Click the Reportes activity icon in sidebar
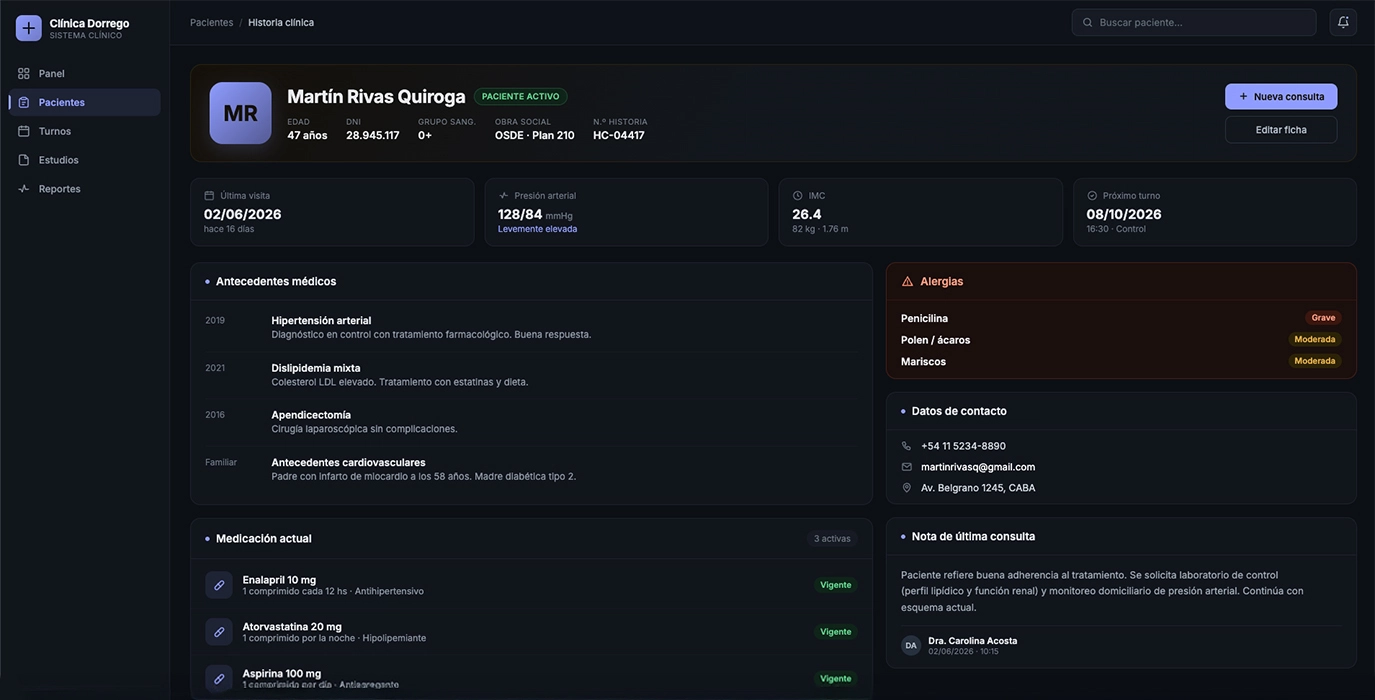Viewport: 1375px width, 700px height. tap(24, 189)
